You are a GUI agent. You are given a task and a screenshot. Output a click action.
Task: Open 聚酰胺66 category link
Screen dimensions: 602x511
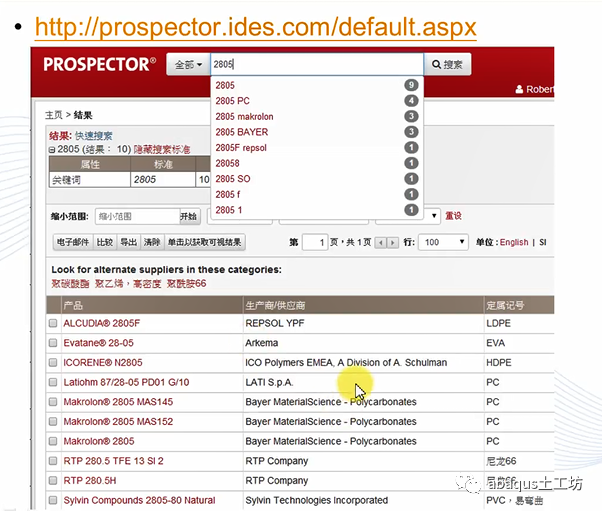coord(186,284)
